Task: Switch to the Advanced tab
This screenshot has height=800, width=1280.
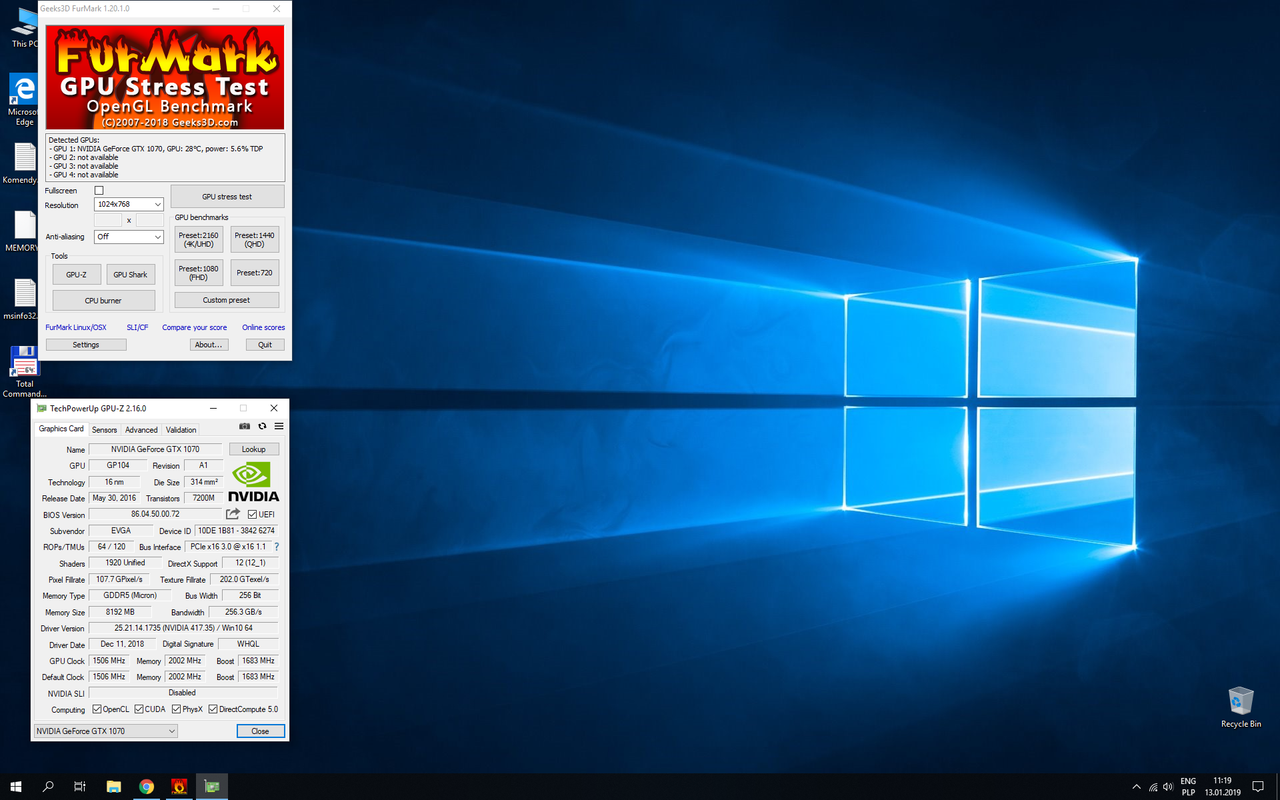Action: 141,430
